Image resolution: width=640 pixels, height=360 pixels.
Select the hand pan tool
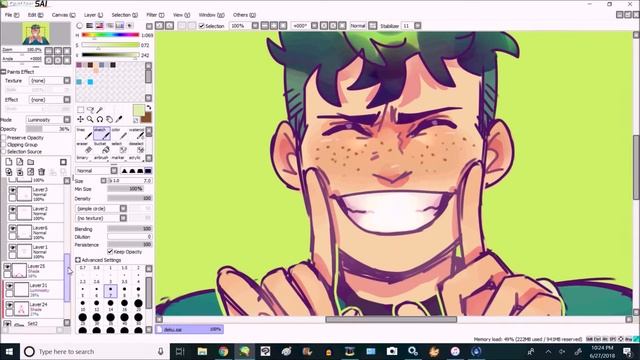click(x=109, y=119)
